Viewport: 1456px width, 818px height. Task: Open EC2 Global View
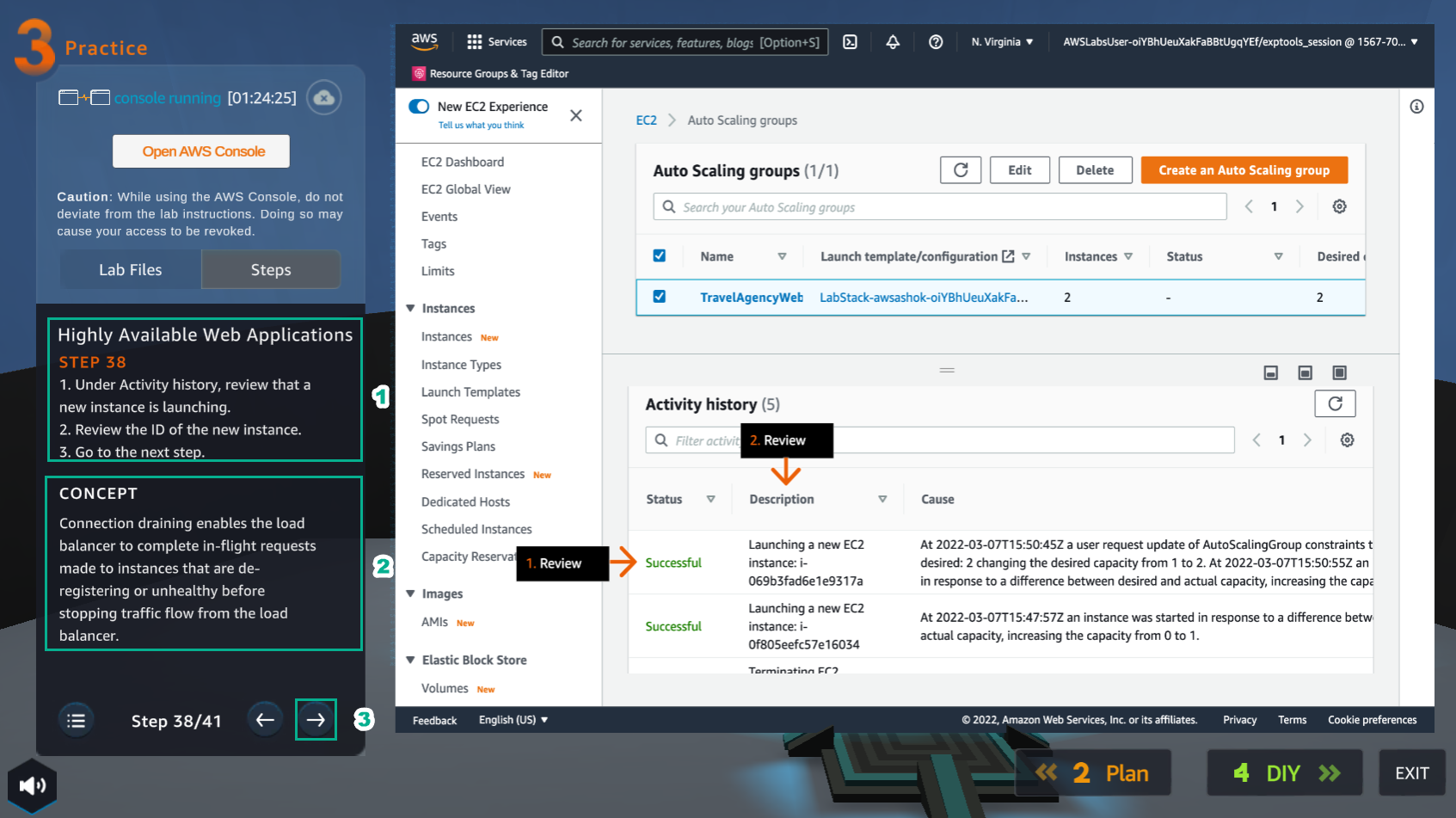[466, 189]
